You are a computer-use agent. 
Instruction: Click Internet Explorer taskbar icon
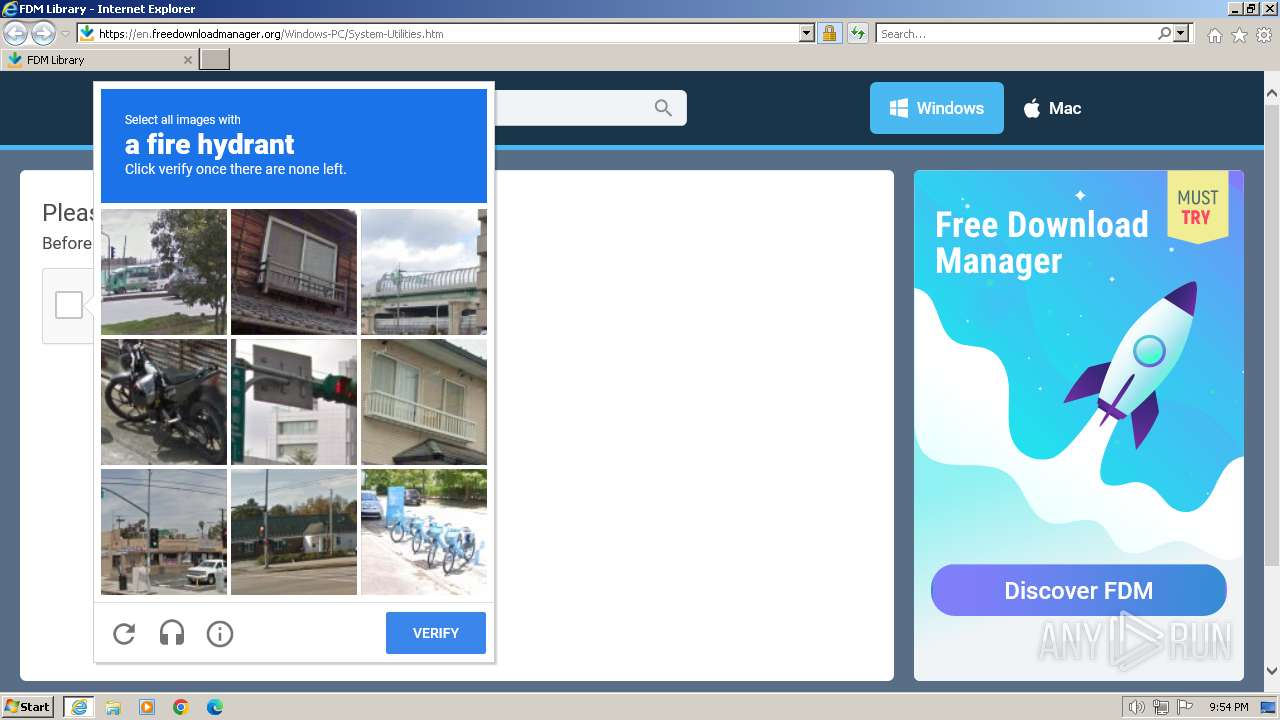78,706
